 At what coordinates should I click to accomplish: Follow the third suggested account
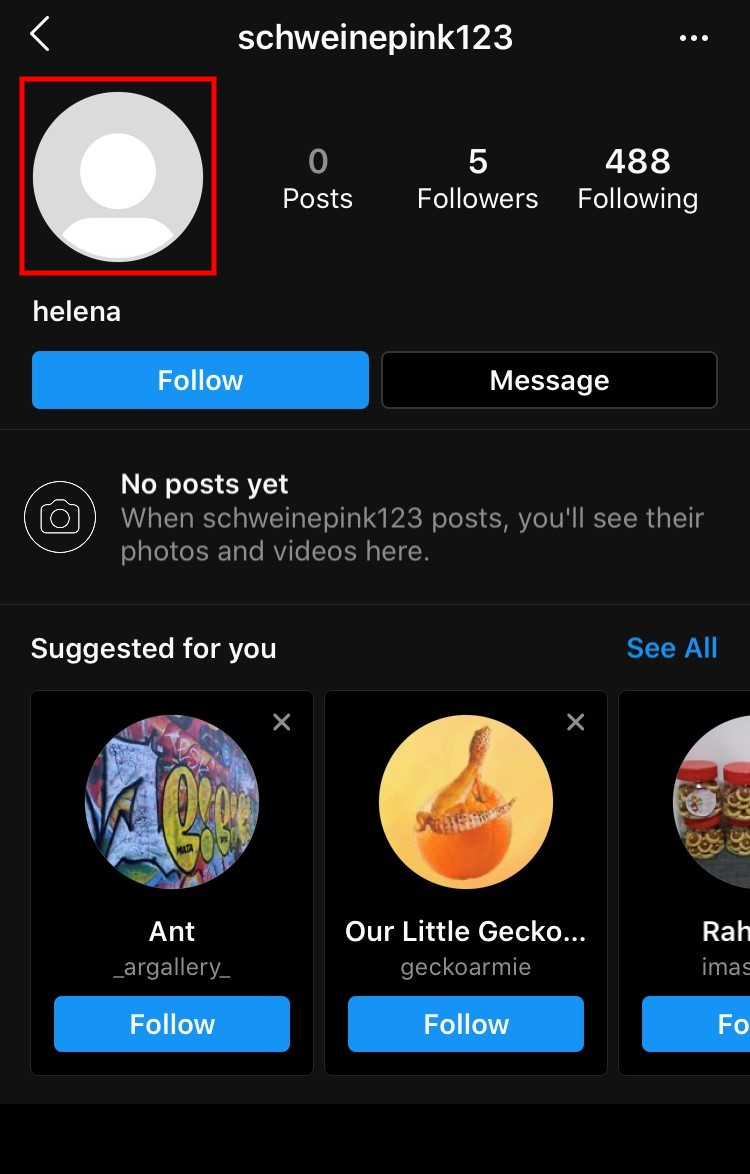tap(700, 1024)
